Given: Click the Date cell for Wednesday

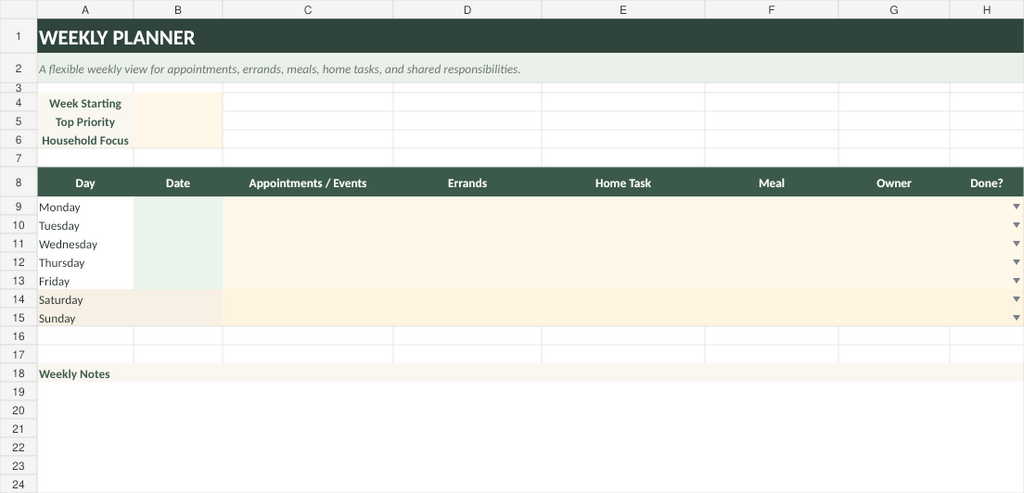Looking at the screenshot, I should pos(178,244).
